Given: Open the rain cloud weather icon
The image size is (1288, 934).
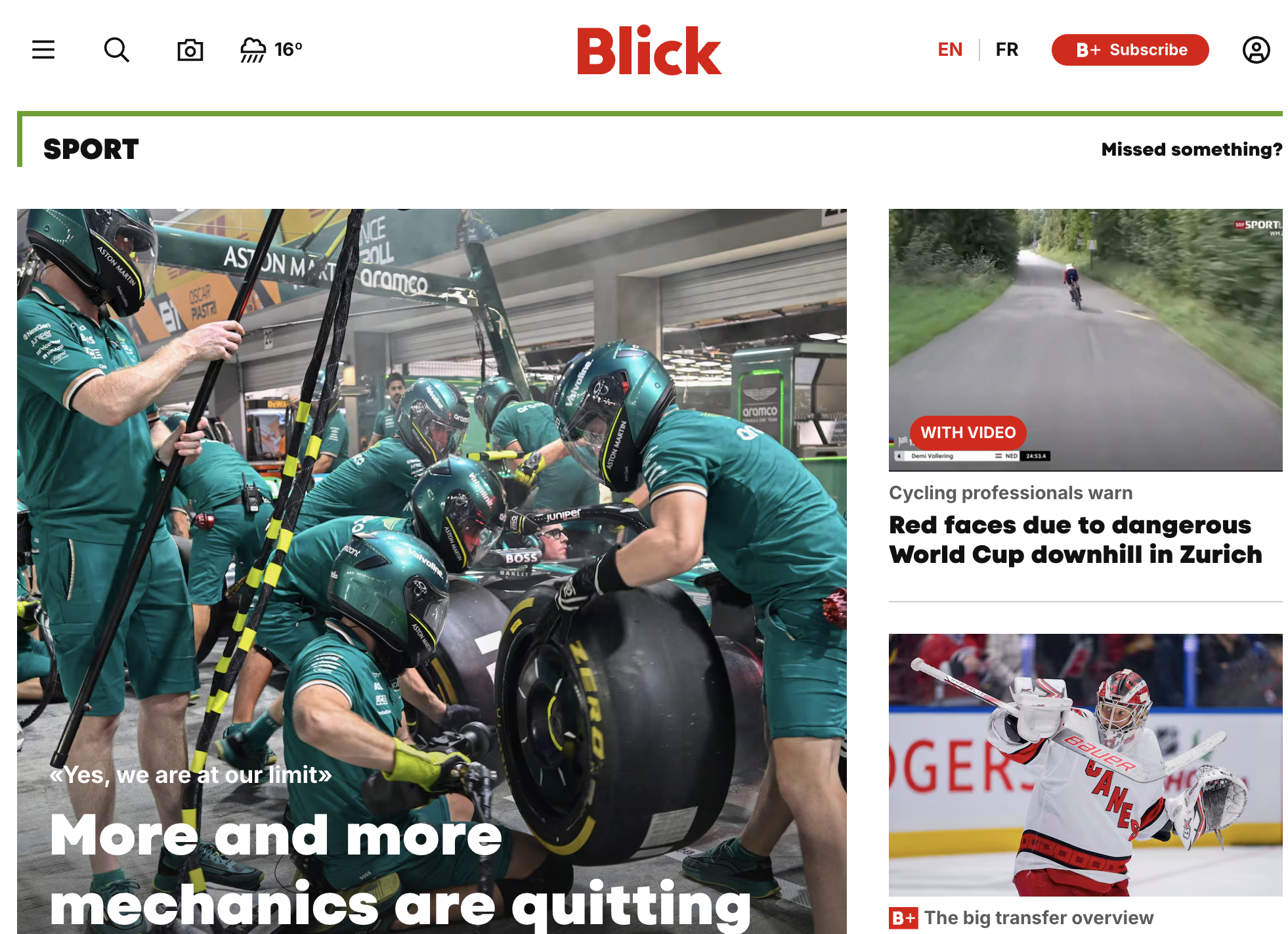Looking at the screenshot, I should coord(253,50).
